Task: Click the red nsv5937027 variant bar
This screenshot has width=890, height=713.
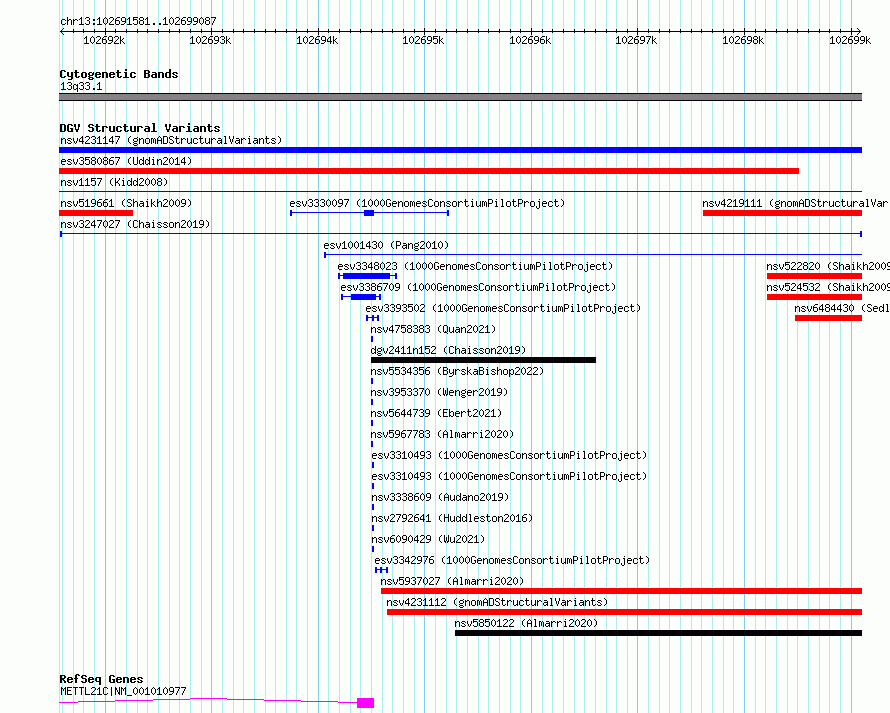Action: (x=622, y=591)
